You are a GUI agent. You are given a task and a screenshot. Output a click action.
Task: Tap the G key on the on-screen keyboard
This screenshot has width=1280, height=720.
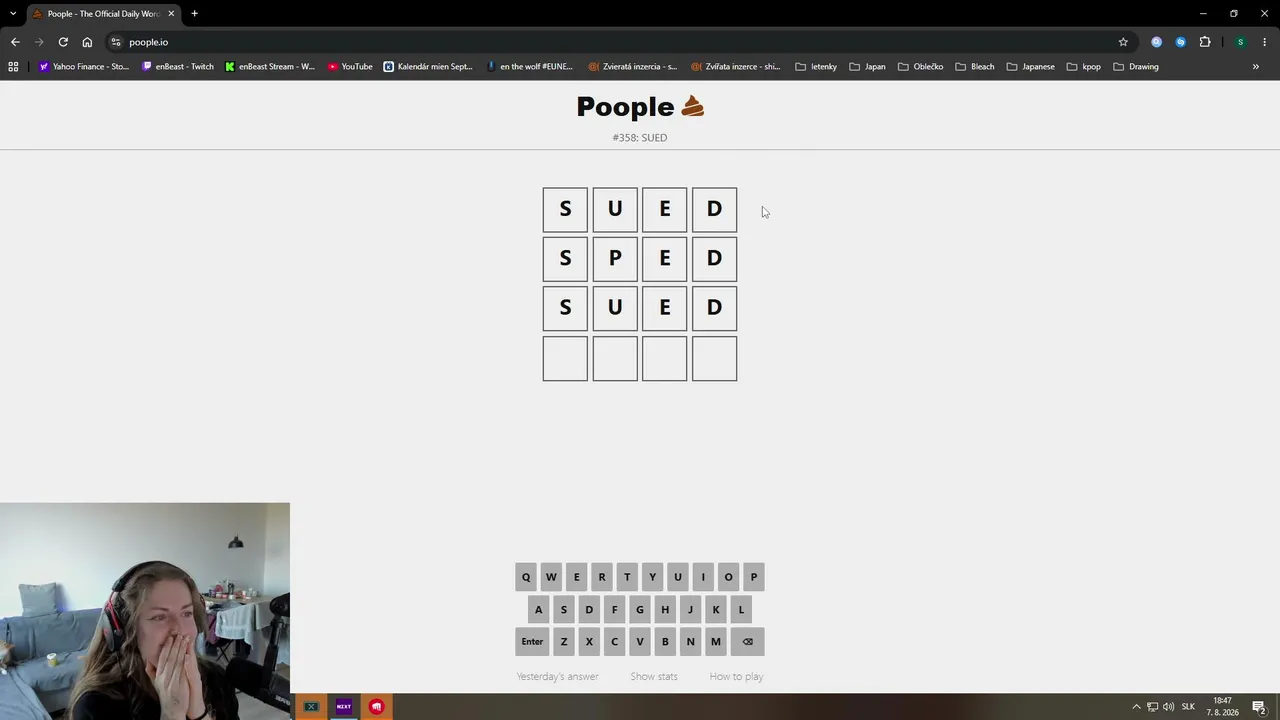point(640,609)
